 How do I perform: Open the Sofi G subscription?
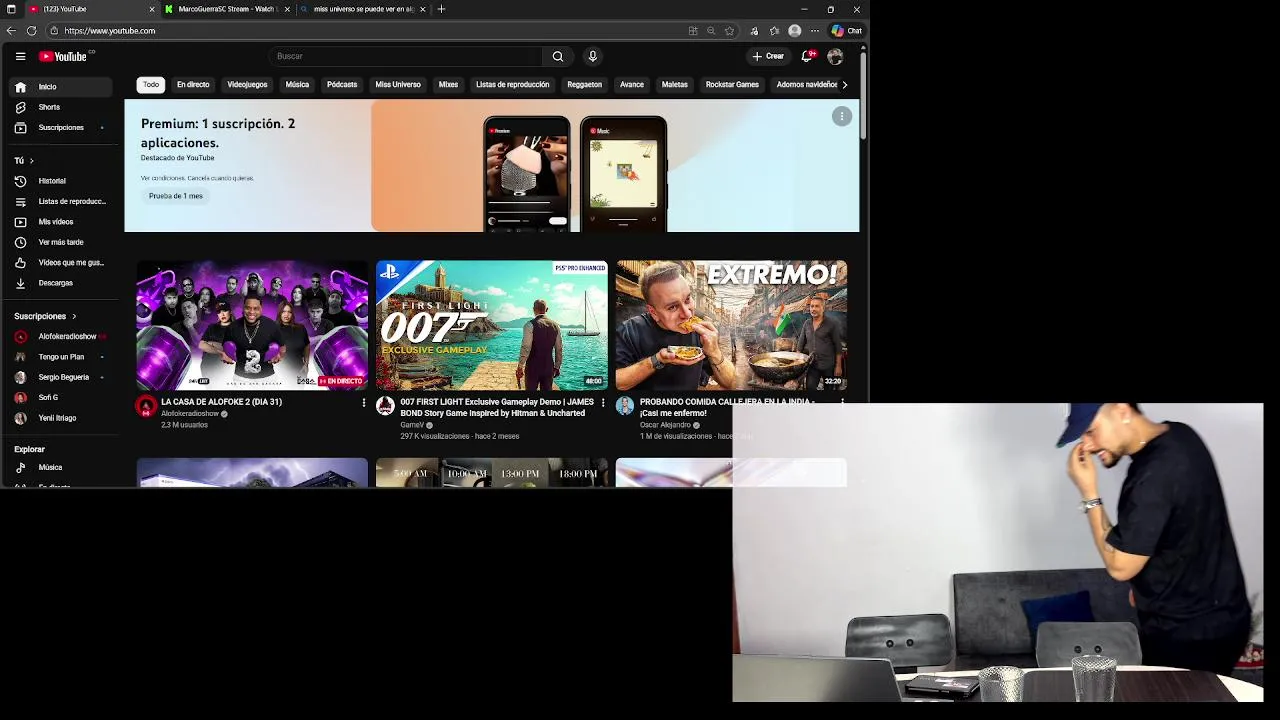coord(62,398)
